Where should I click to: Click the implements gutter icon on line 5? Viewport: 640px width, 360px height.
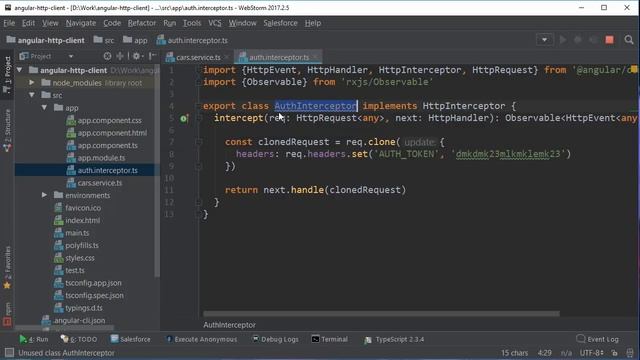(x=184, y=118)
